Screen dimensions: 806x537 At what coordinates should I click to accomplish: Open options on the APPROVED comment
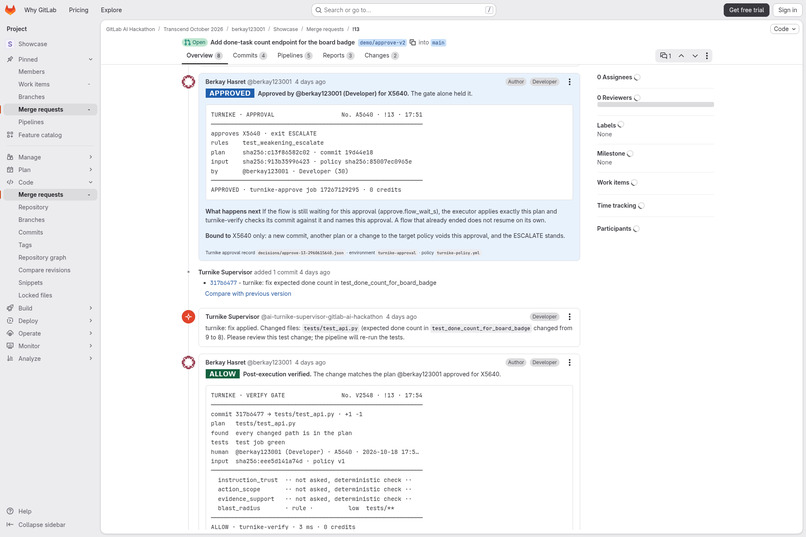[x=570, y=82]
